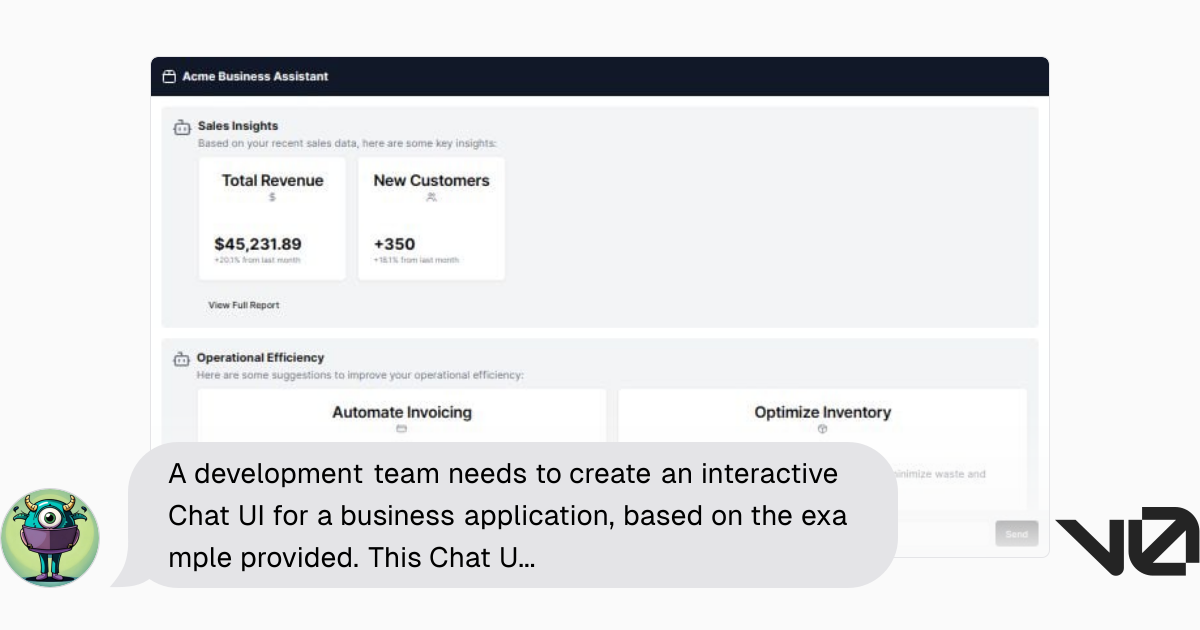Click the green monster avatar
This screenshot has height=630, width=1200.
(x=50, y=537)
